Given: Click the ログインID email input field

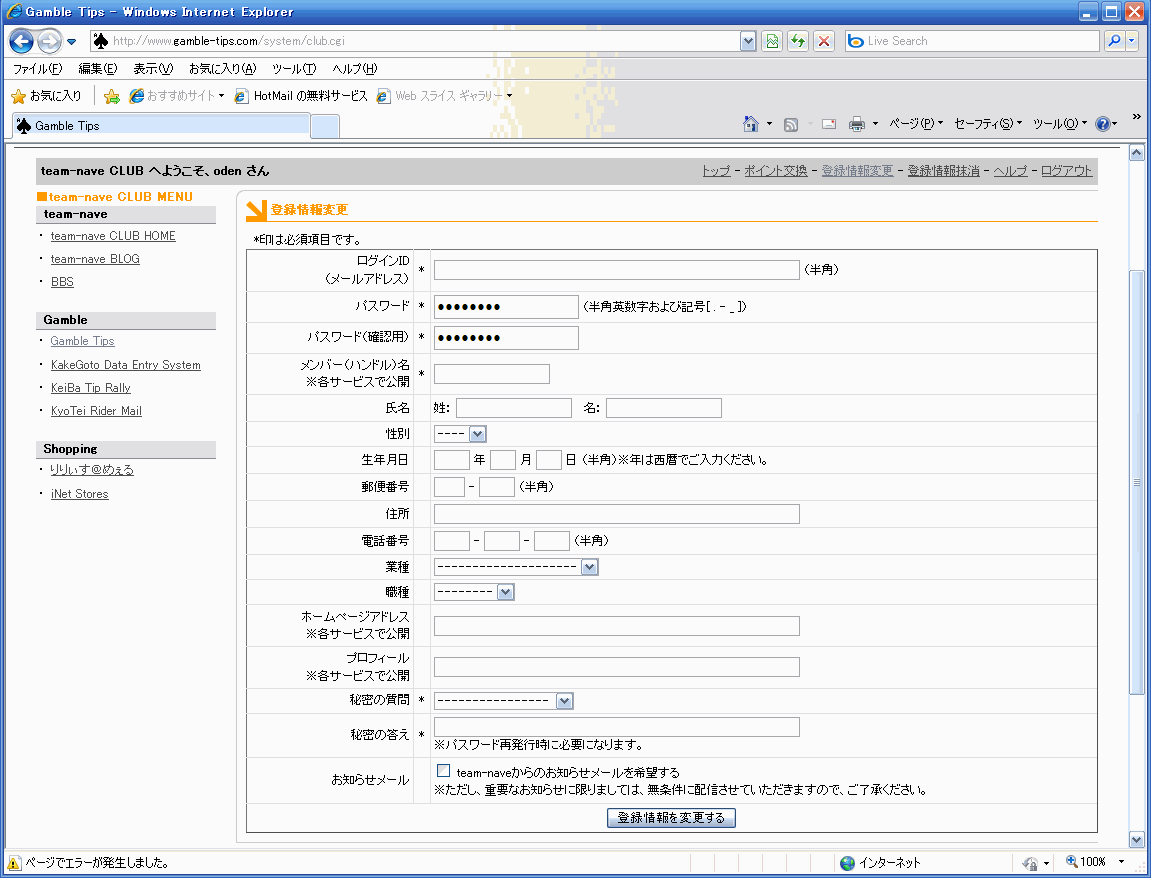Looking at the screenshot, I should [x=617, y=269].
